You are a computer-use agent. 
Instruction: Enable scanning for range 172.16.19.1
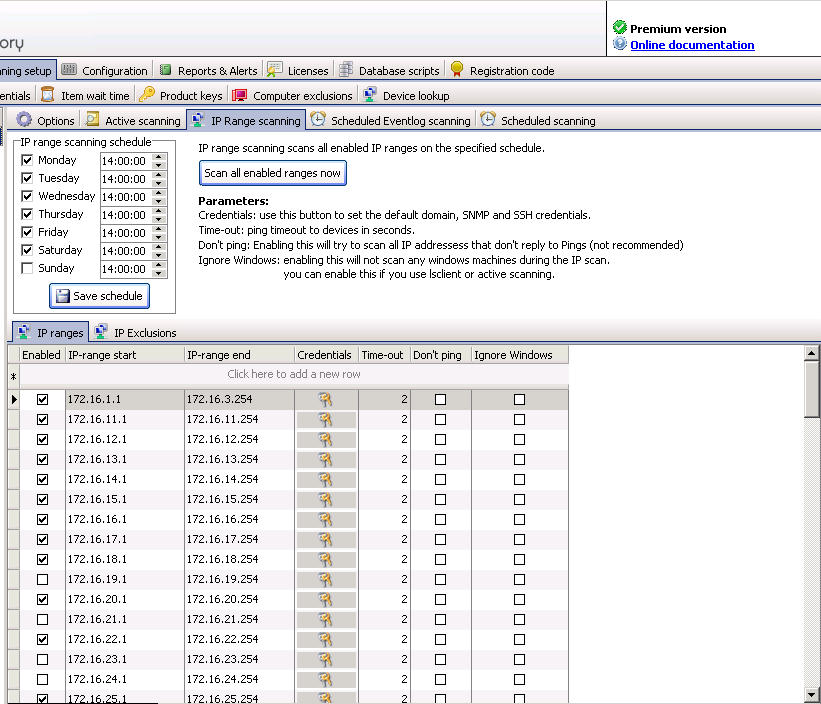coord(41,579)
